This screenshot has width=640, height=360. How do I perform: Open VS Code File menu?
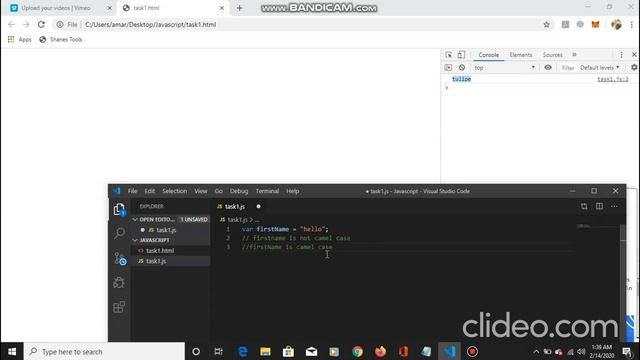tap(133, 191)
